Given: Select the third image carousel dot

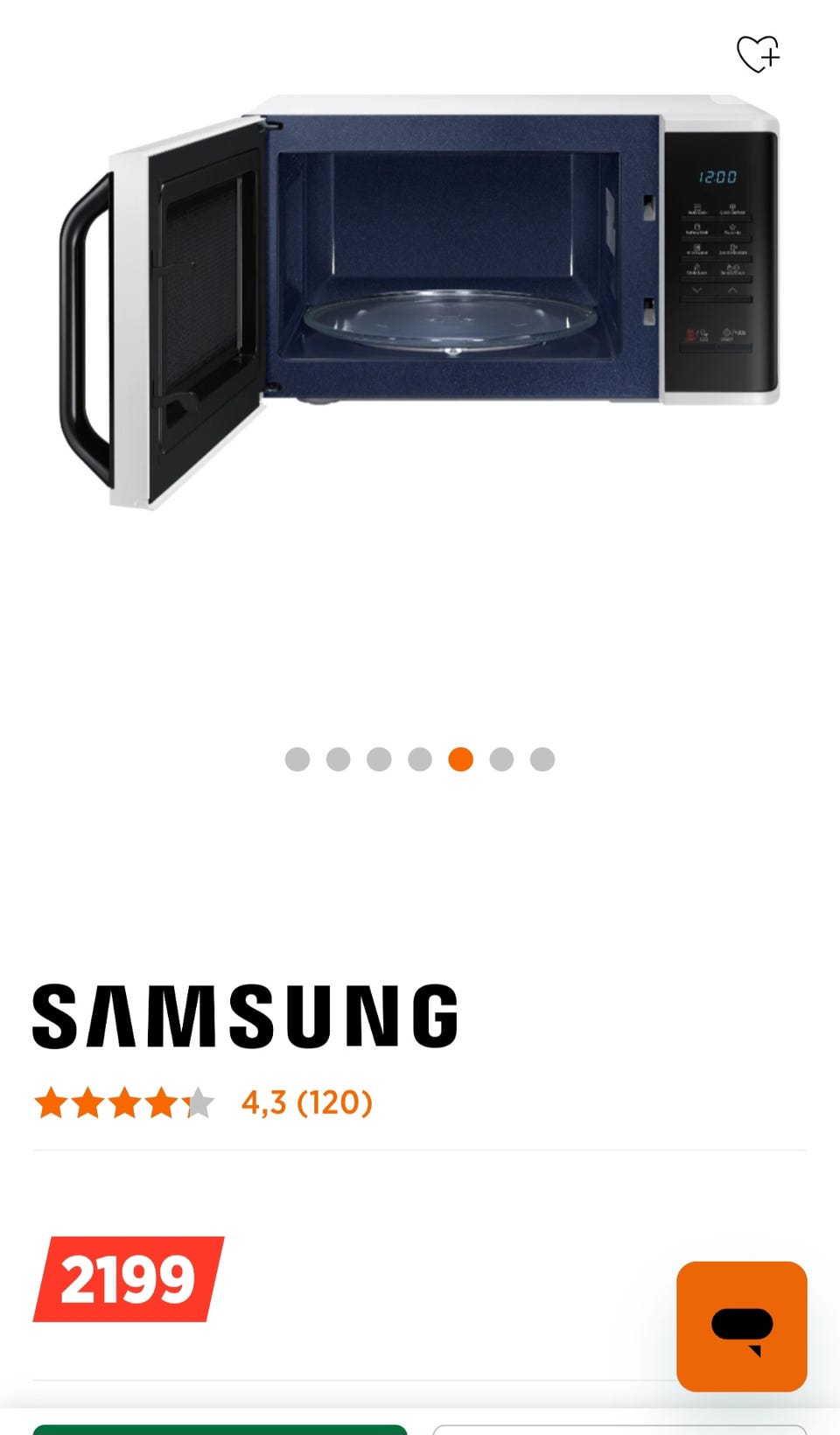Looking at the screenshot, I should tap(379, 759).
